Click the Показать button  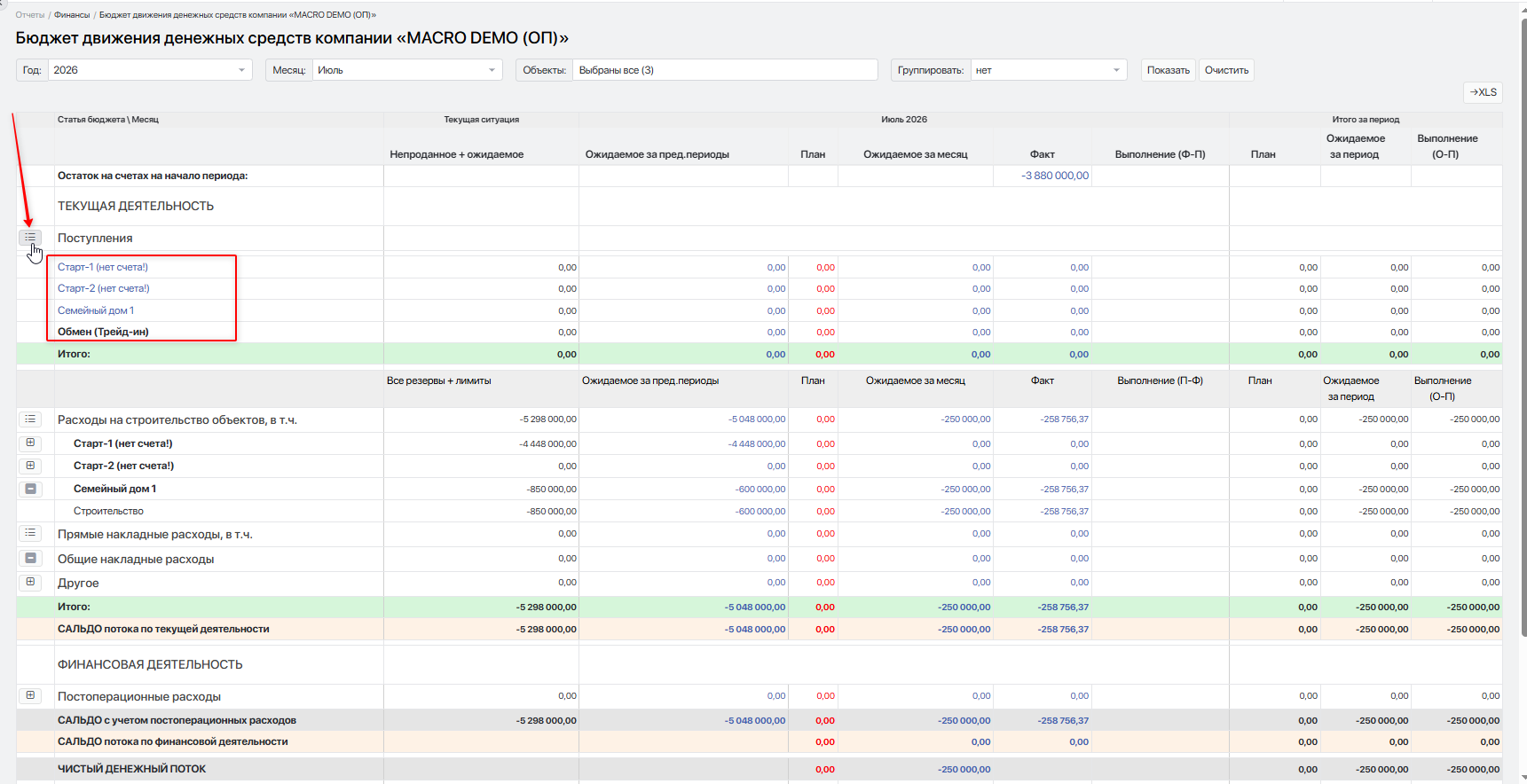pos(1168,70)
